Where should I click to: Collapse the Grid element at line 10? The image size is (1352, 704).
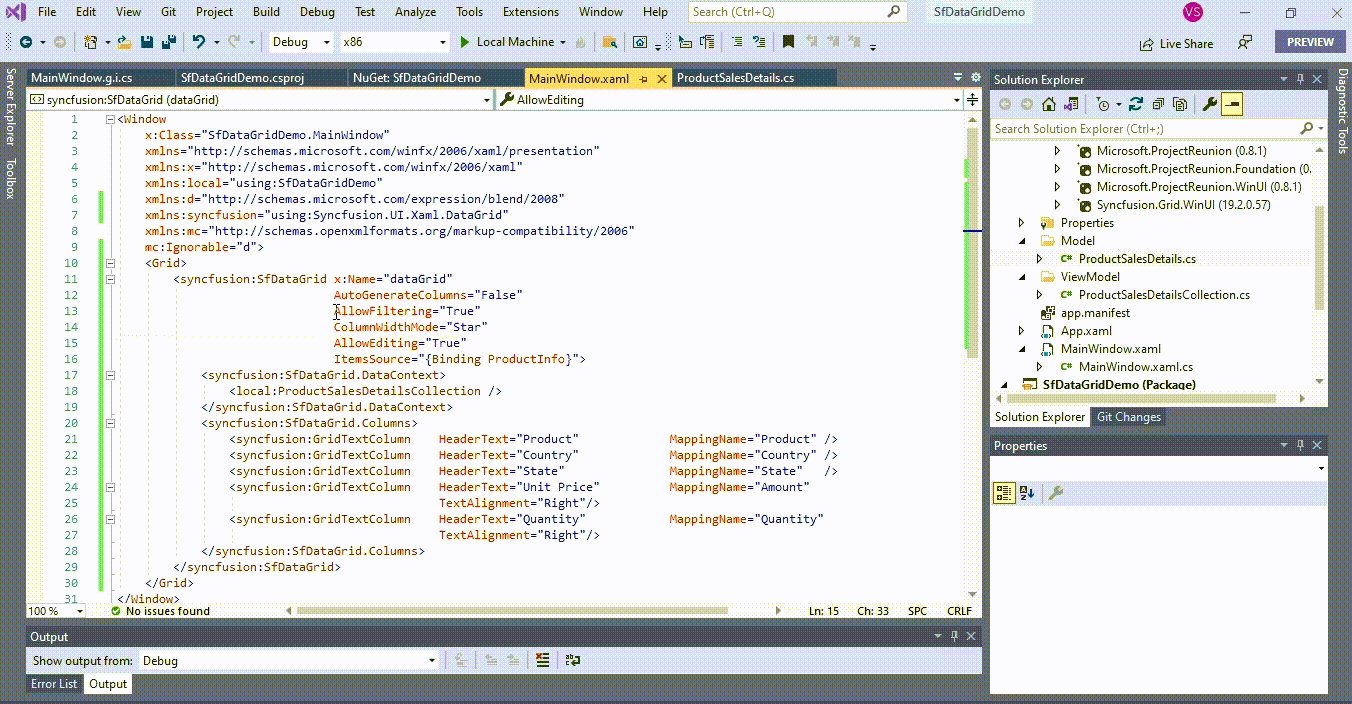[x=110, y=263]
